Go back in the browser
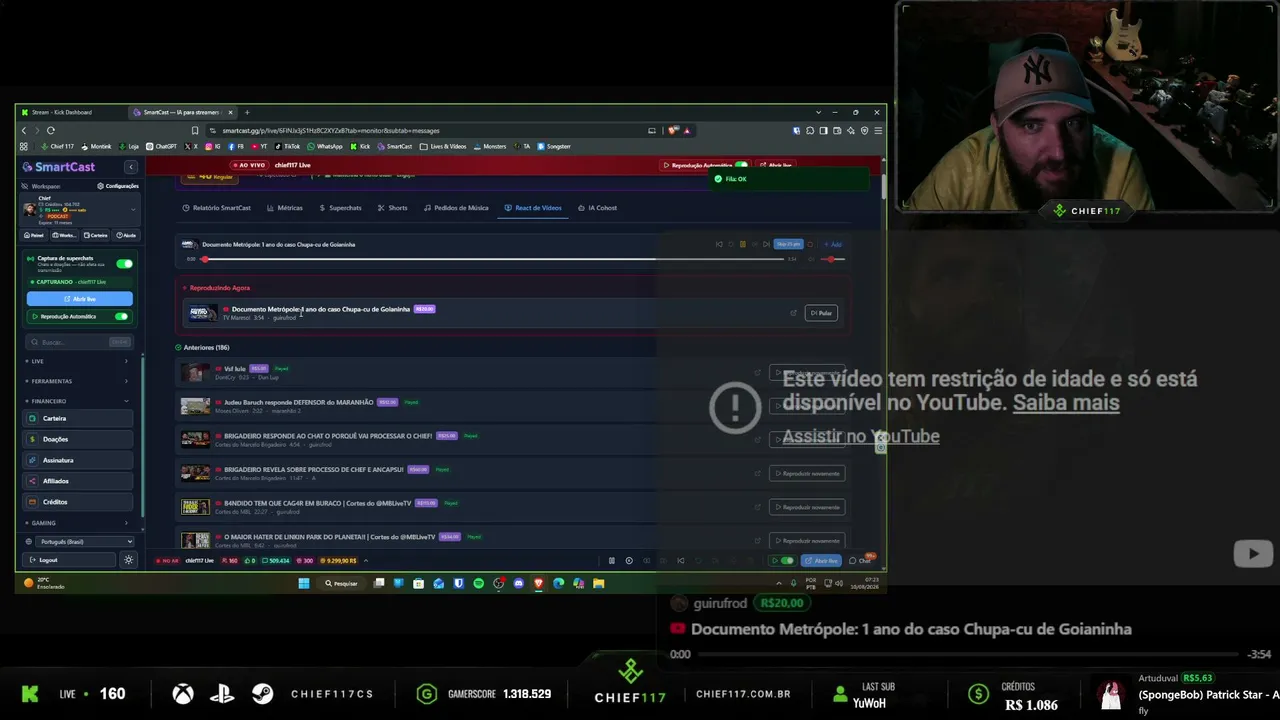The image size is (1280, 720). 25,130
